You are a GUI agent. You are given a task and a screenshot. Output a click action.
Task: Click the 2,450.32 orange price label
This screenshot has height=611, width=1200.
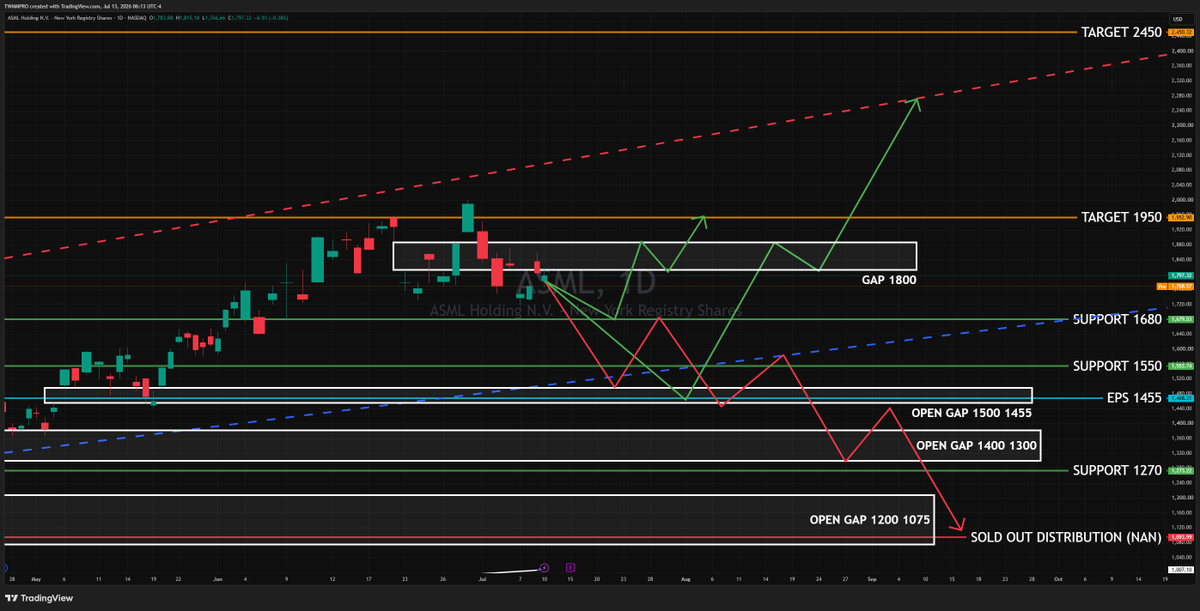coord(1181,32)
